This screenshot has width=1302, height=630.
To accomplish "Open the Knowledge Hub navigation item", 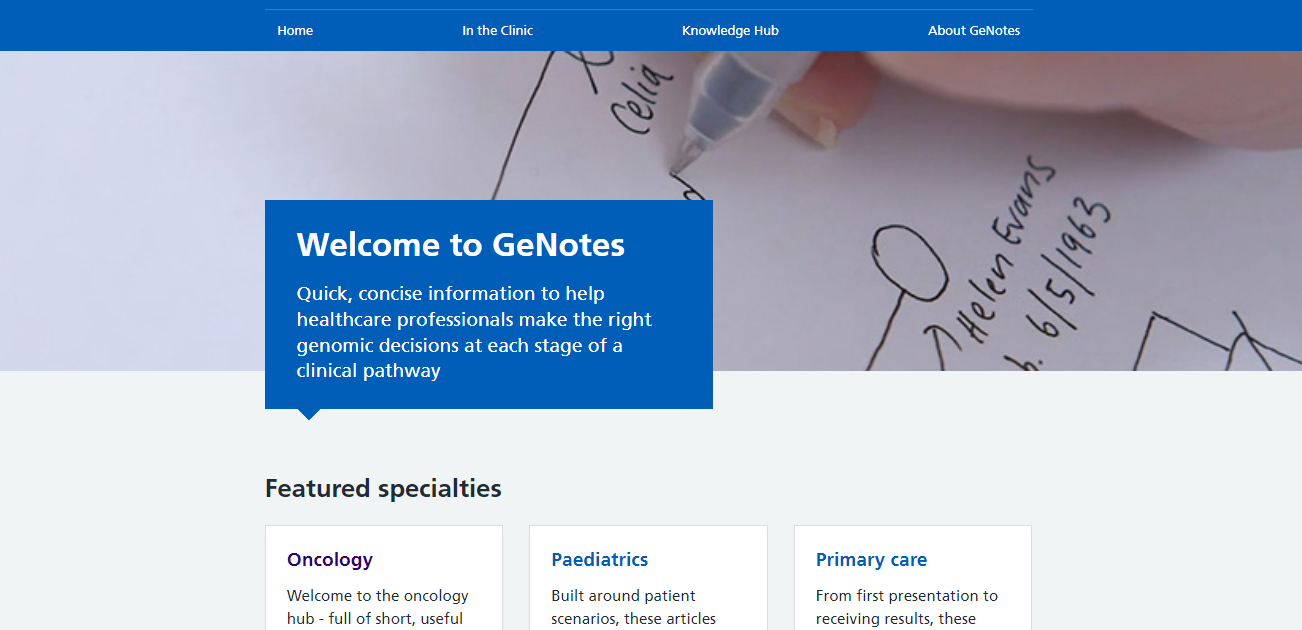I will 730,31.
